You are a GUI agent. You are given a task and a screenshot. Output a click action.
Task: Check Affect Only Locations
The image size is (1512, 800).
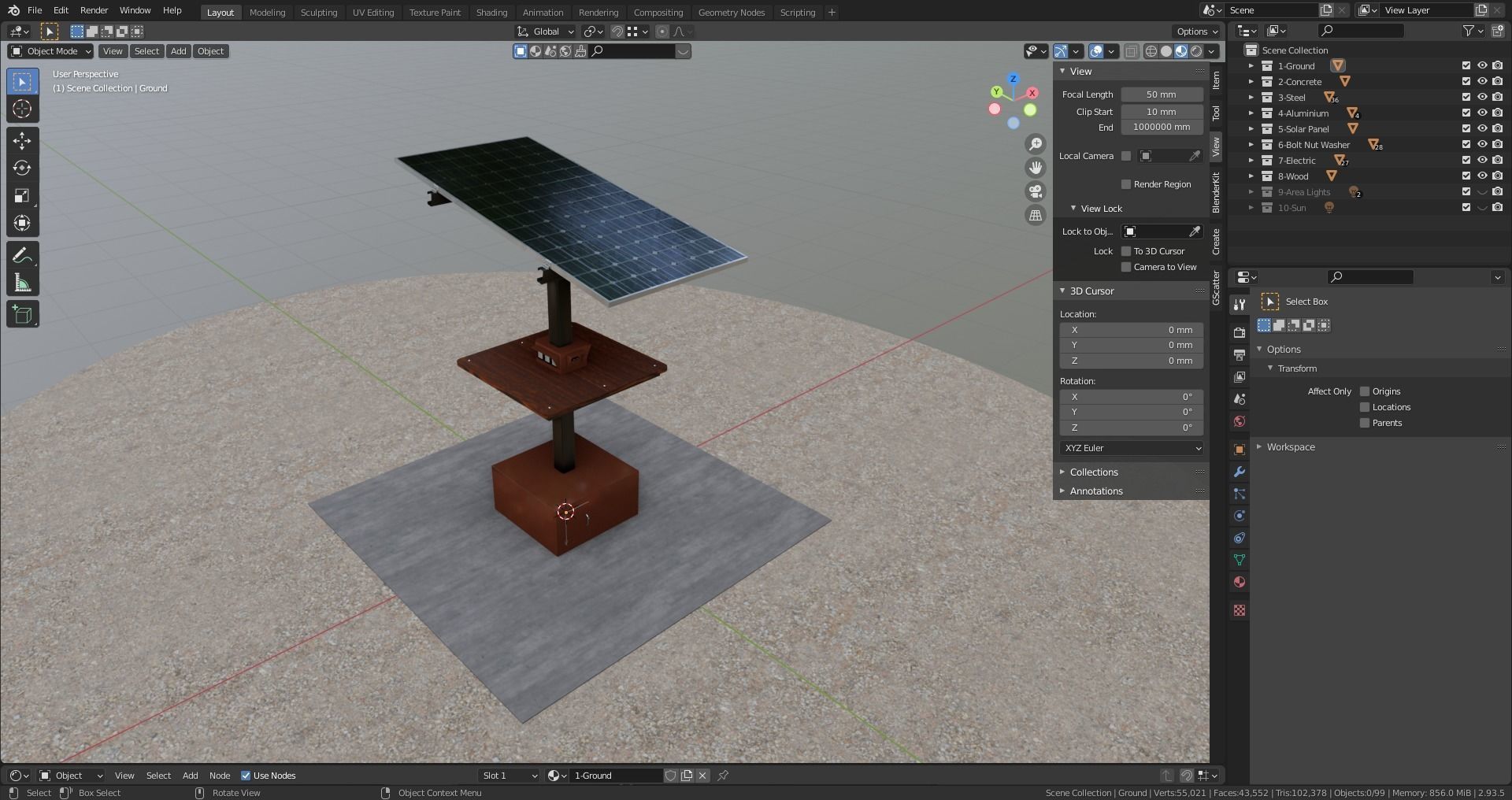coord(1365,407)
